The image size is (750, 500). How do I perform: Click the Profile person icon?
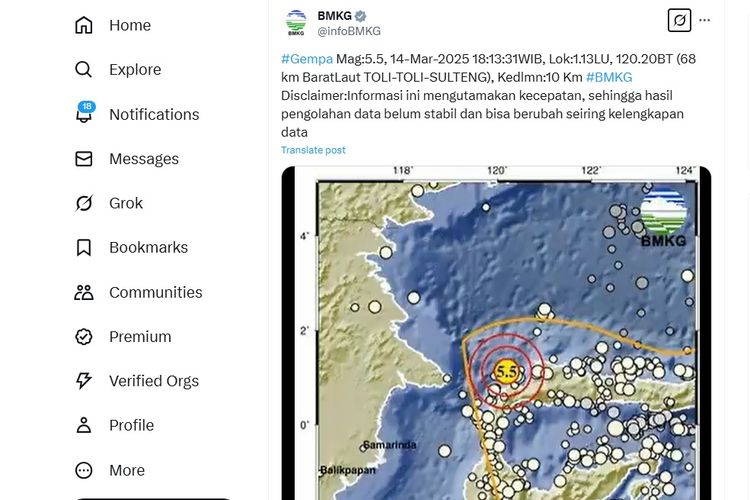(84, 425)
